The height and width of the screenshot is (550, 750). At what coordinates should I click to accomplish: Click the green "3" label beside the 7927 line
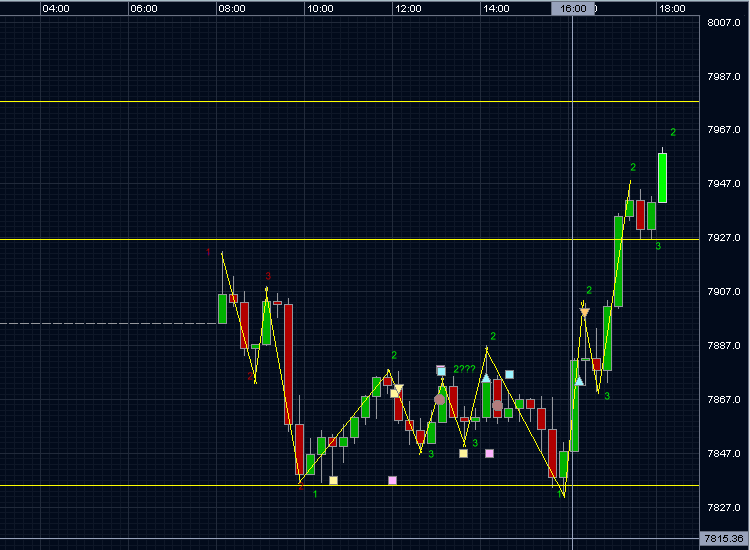tap(658, 246)
